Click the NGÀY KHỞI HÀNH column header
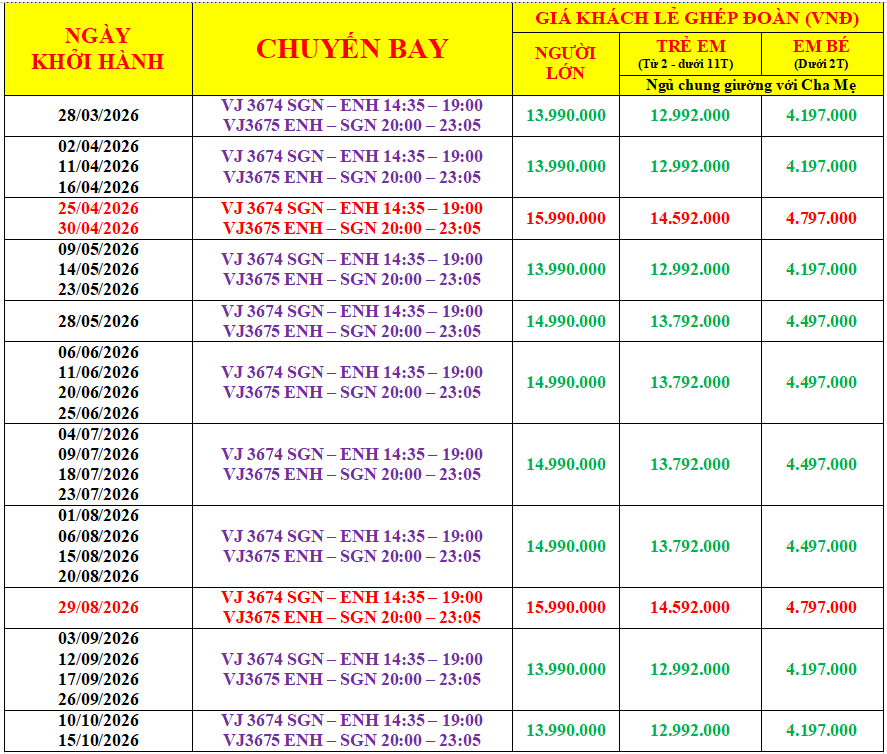The image size is (887, 754). [x=98, y=49]
